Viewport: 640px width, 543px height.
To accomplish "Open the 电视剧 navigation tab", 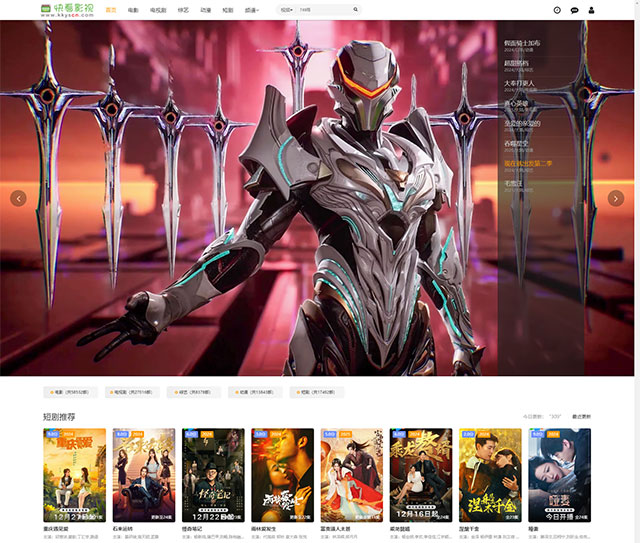I will point(158,10).
